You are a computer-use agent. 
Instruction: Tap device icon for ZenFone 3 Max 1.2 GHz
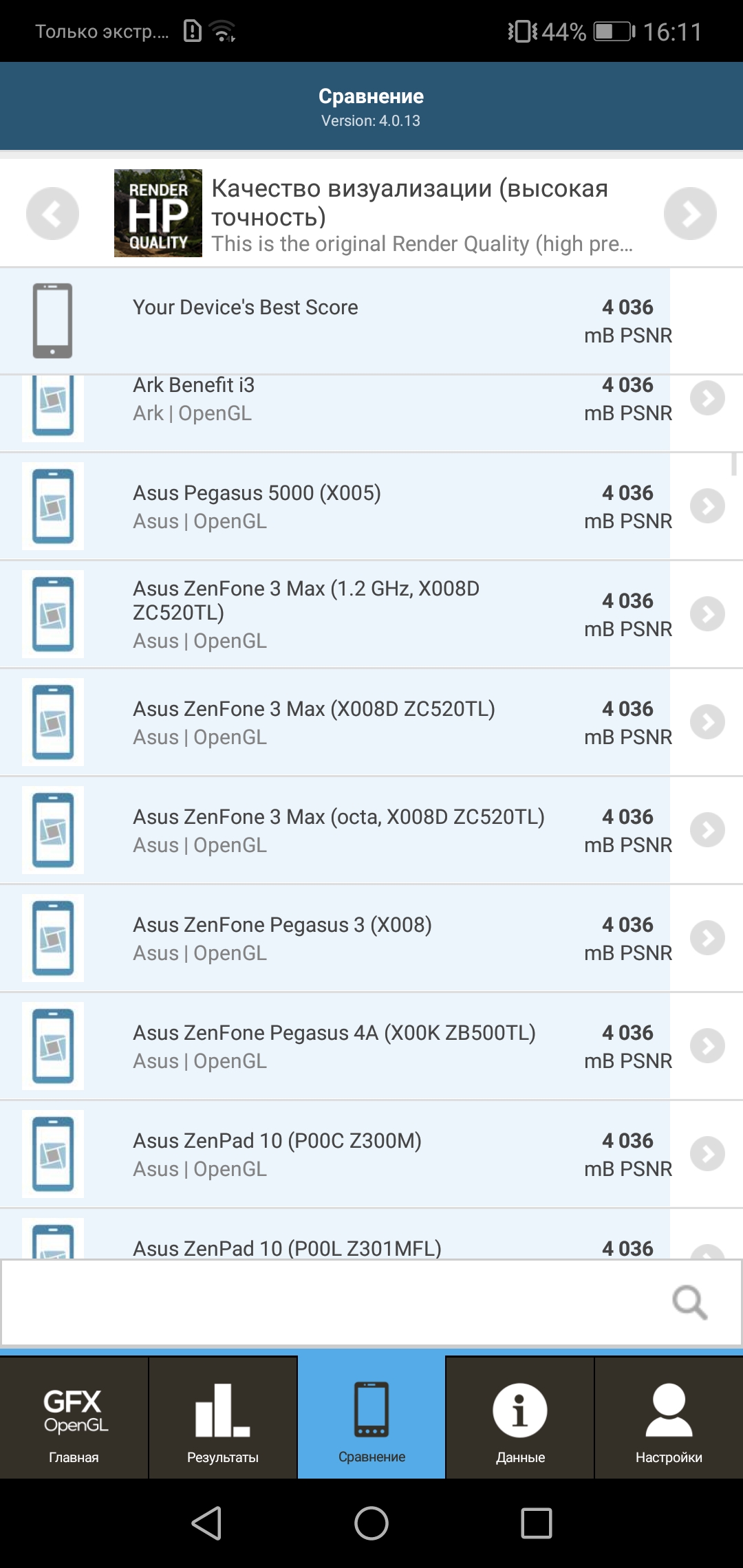pos(53,614)
